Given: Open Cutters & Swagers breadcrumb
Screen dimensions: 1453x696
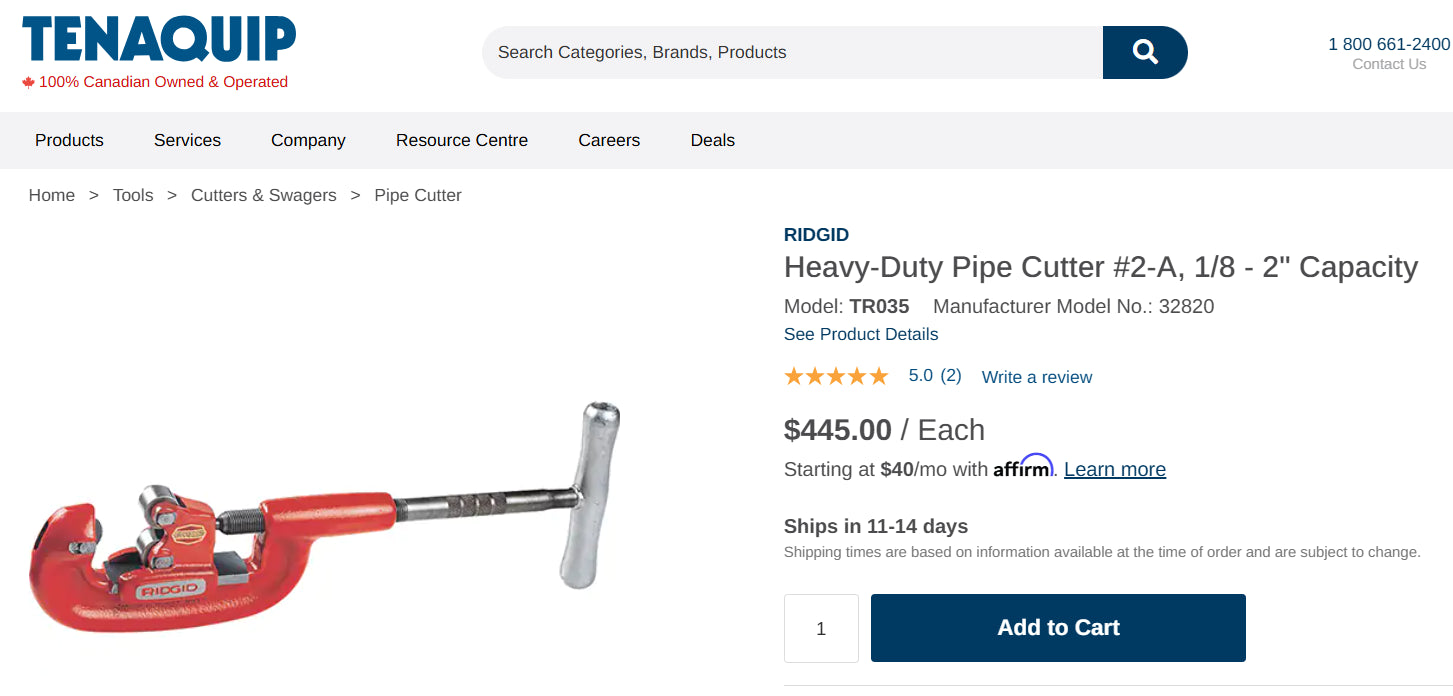Looking at the screenshot, I should 264,195.
